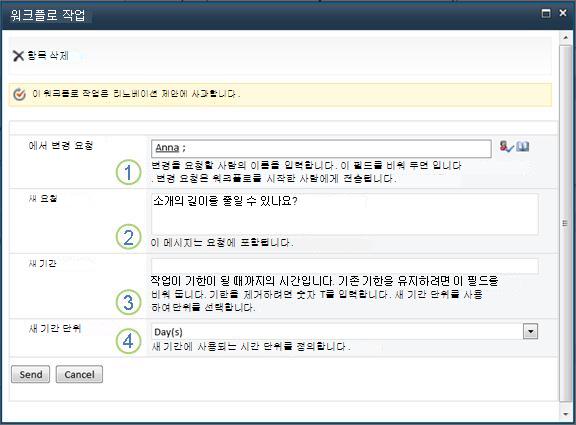The height and width of the screenshot is (425, 576).
Task: Click the scrollbar down arrow
Action: pyautogui.click(x=565, y=414)
